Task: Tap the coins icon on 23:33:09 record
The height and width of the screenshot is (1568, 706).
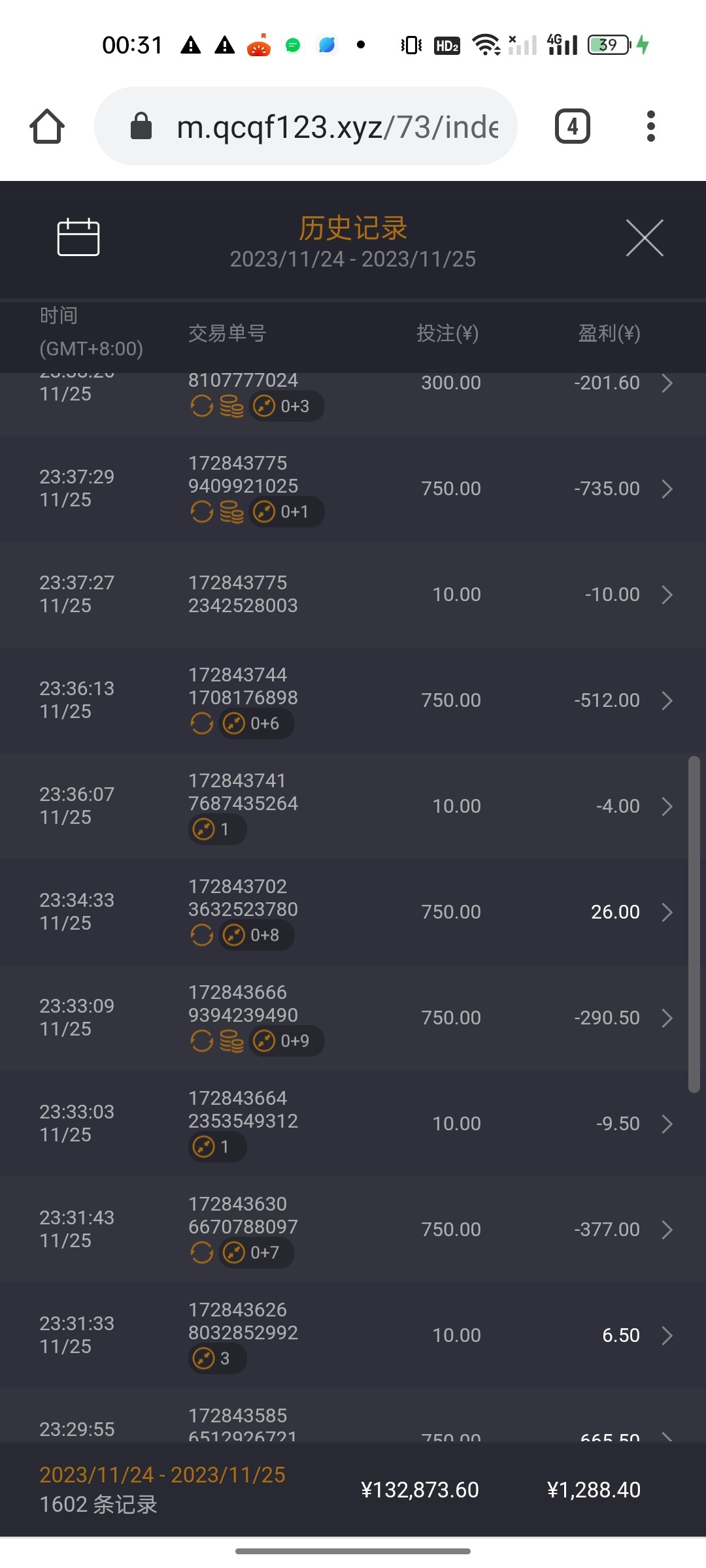Action: pos(231,1041)
